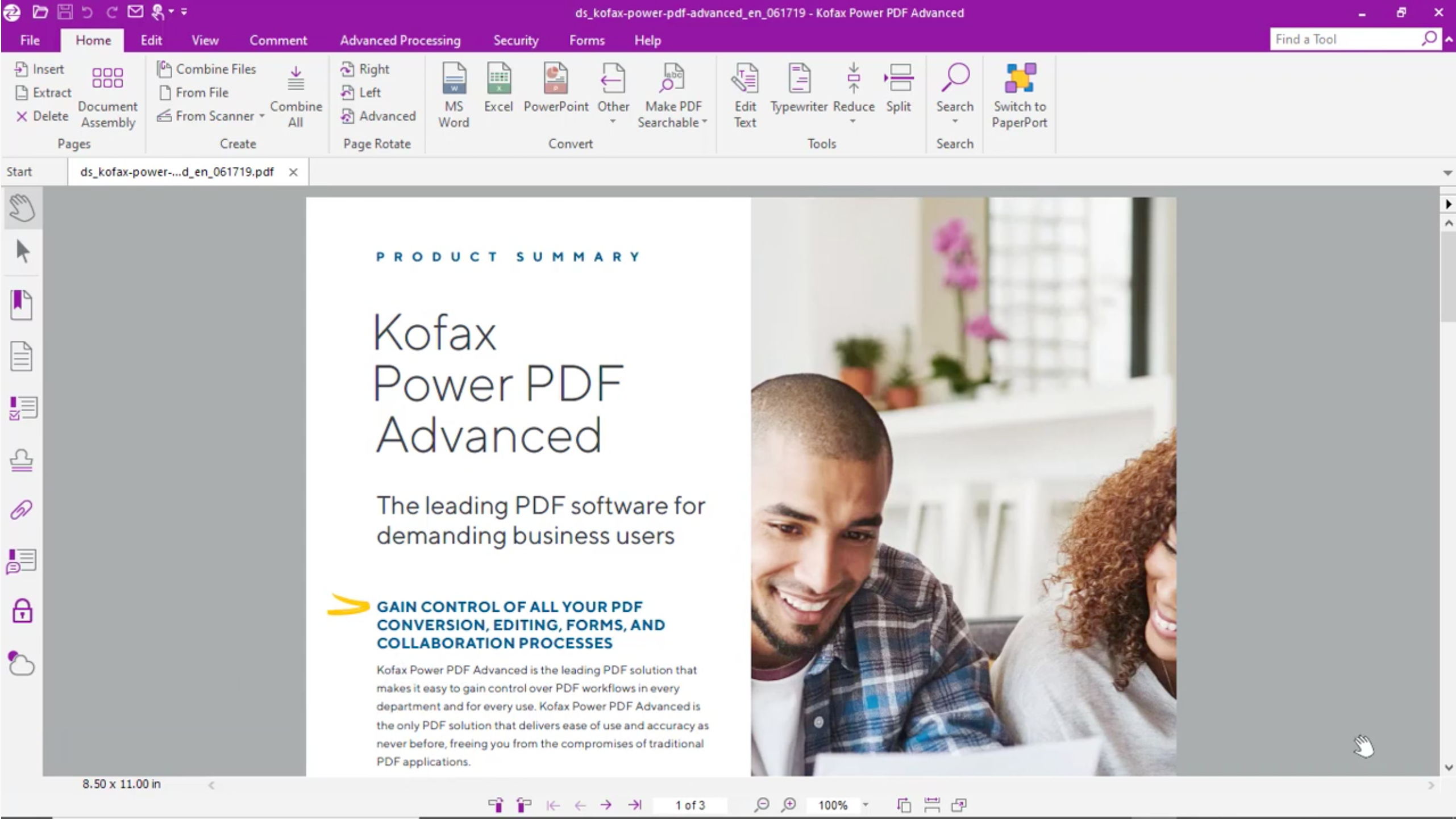Expand the zoom percentage dropdown
The width and height of the screenshot is (1456, 819).
[x=866, y=805]
